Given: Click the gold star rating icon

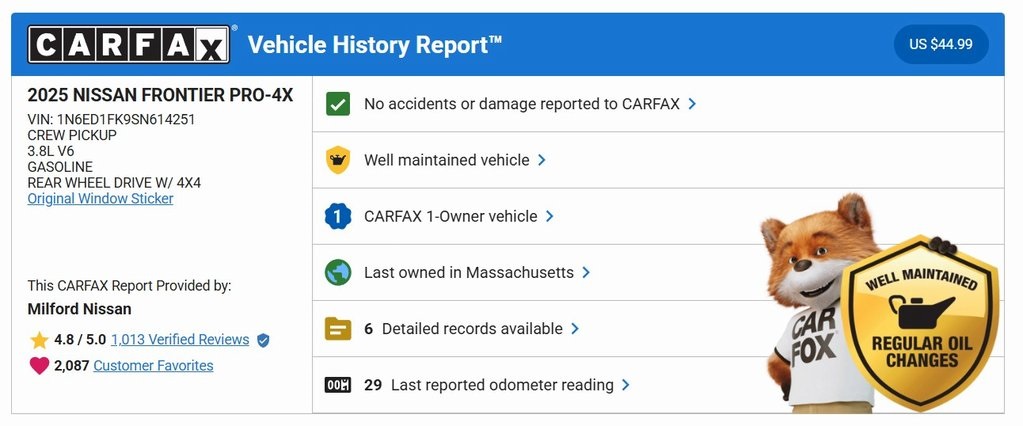Looking at the screenshot, I should [39, 340].
